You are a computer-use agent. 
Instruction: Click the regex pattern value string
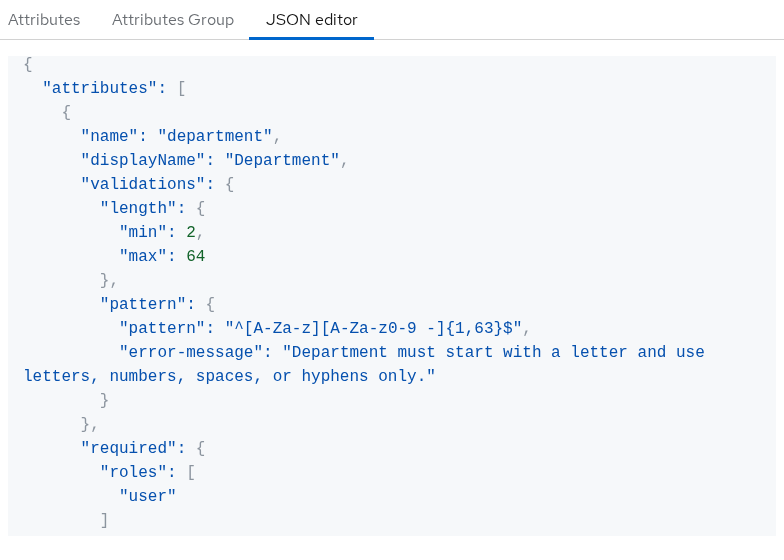(374, 328)
